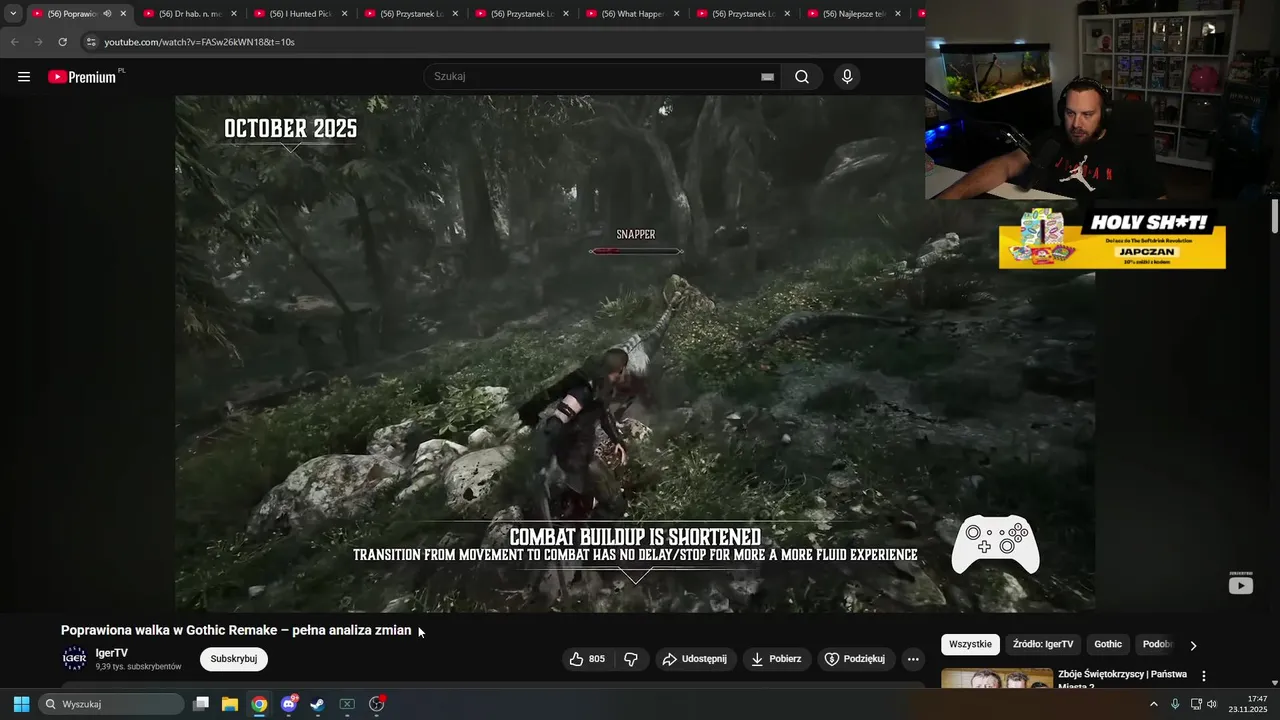Click video title Poprawiona walka w Gothic Remake
The height and width of the screenshot is (720, 1280).
point(236,630)
